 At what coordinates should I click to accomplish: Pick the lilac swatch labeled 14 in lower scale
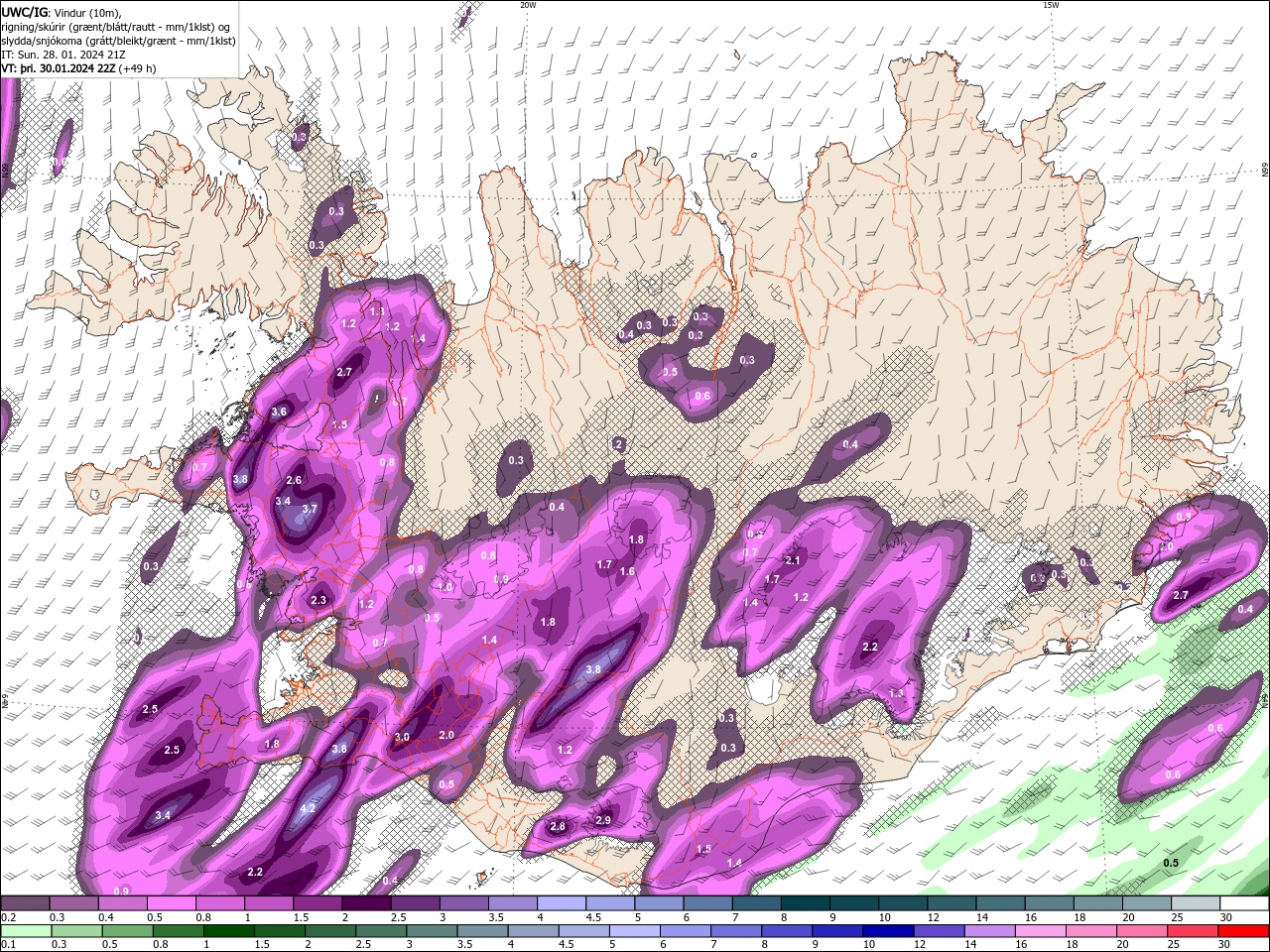(989, 931)
